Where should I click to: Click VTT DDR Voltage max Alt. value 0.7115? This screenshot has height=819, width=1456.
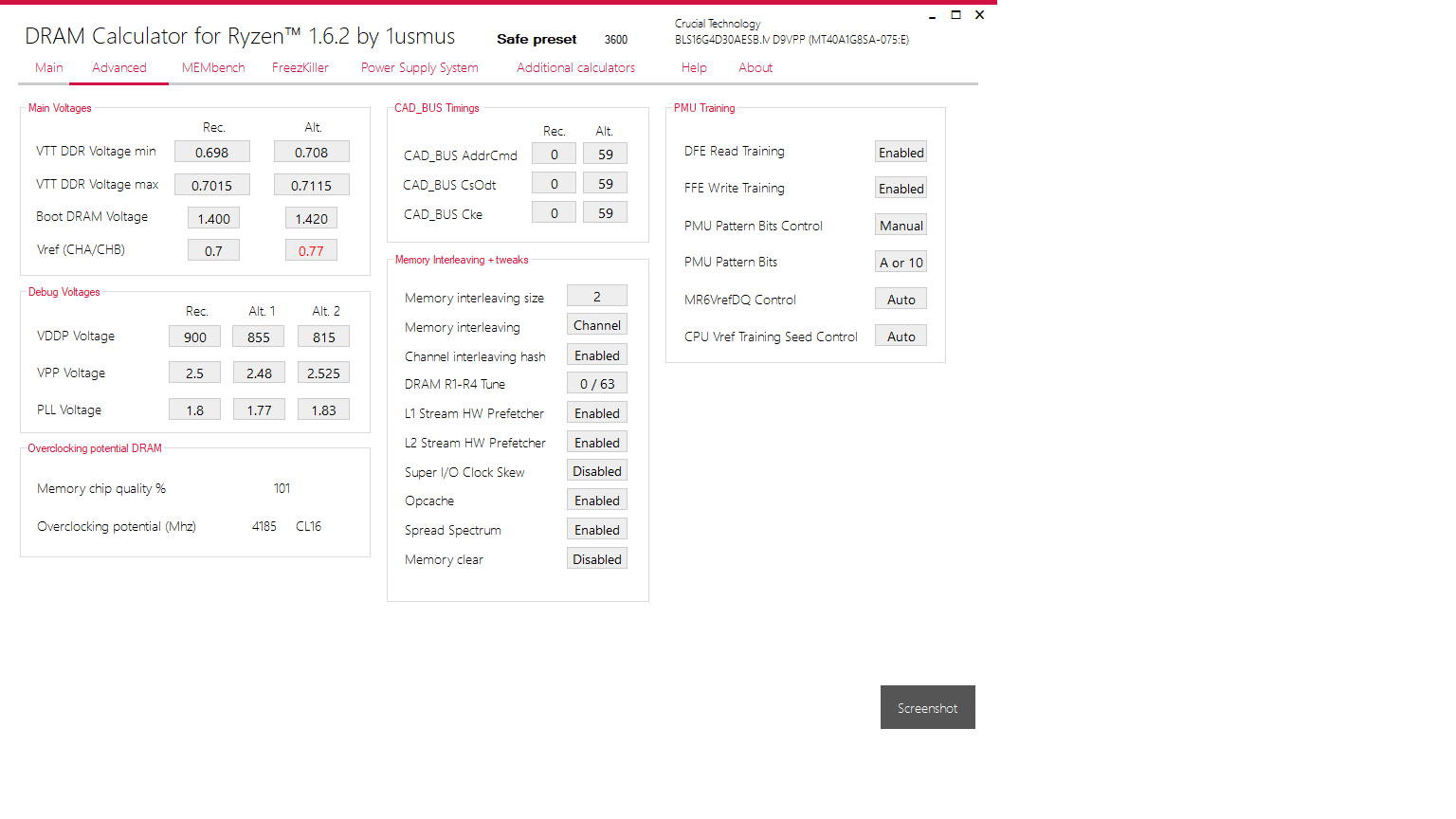pos(312,185)
